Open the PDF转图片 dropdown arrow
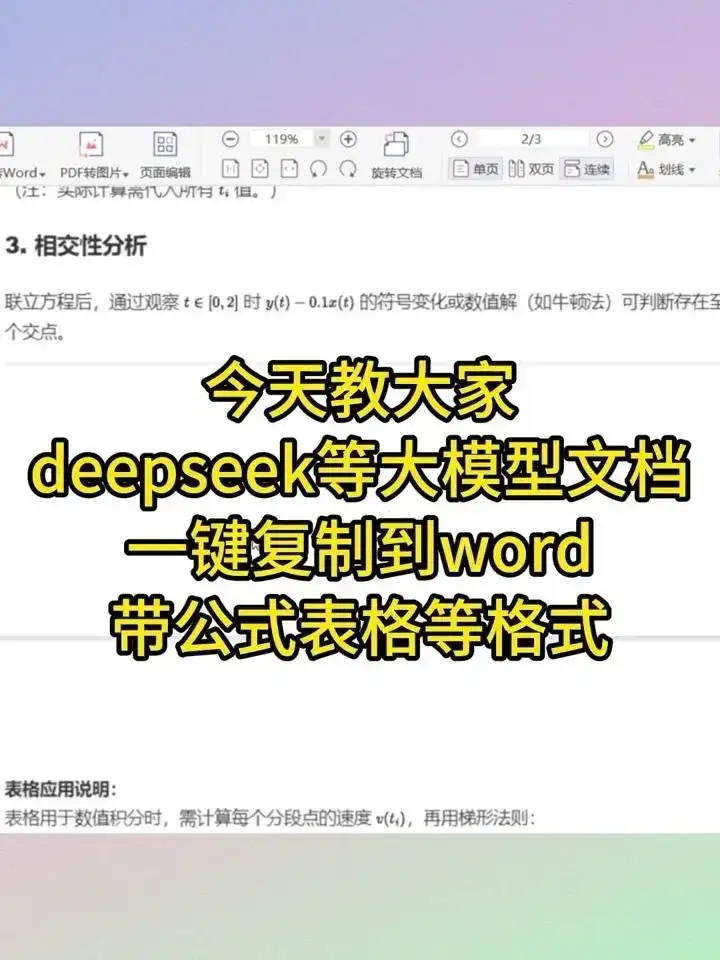 [126, 174]
